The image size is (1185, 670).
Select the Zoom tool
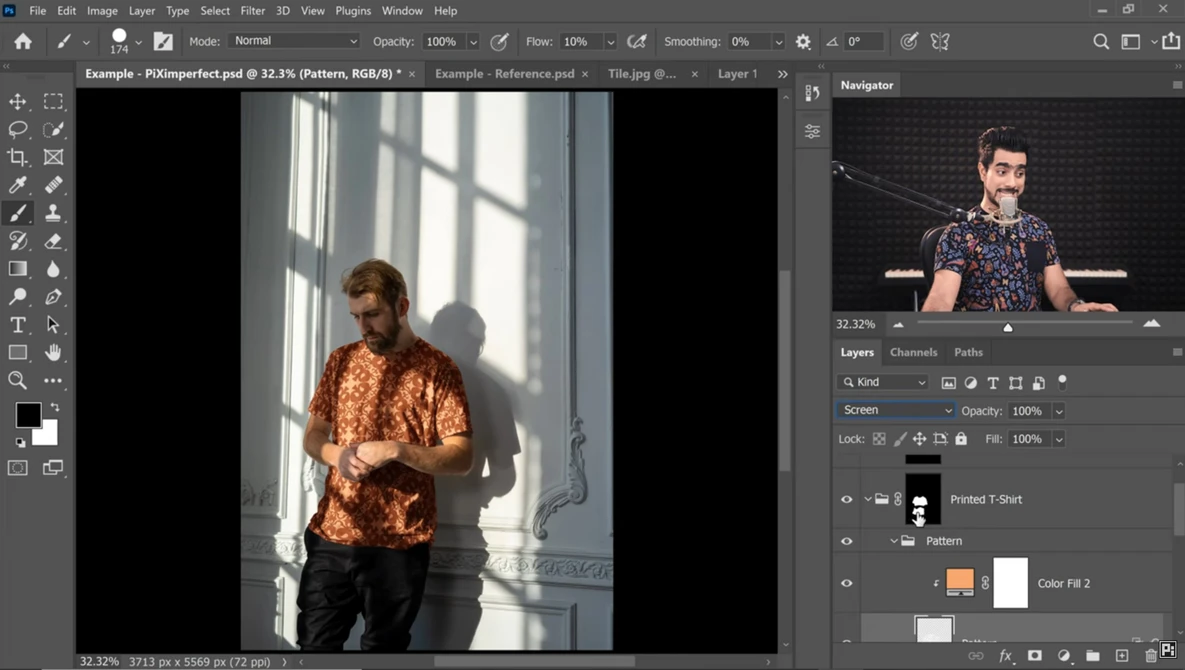pyautogui.click(x=17, y=380)
